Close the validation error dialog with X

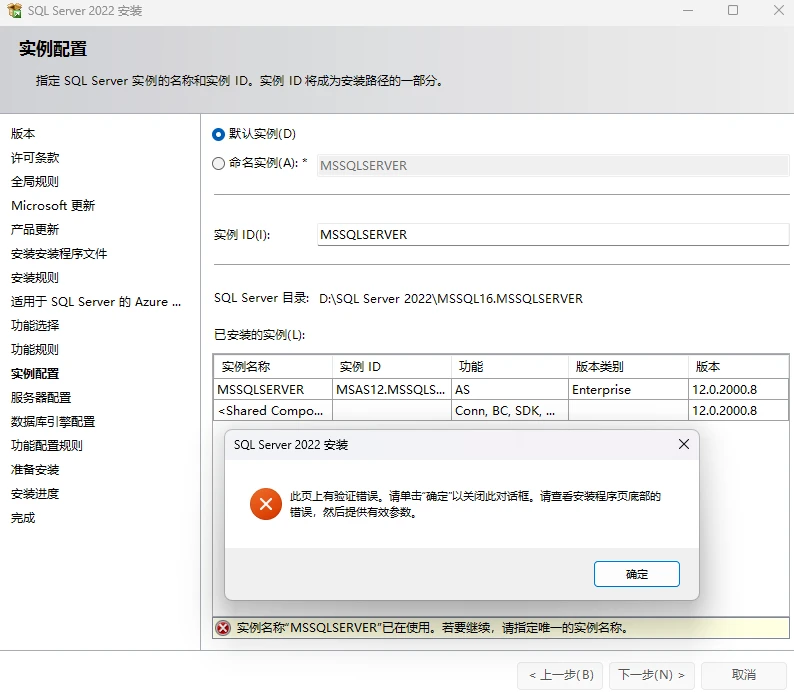pyautogui.click(x=684, y=444)
